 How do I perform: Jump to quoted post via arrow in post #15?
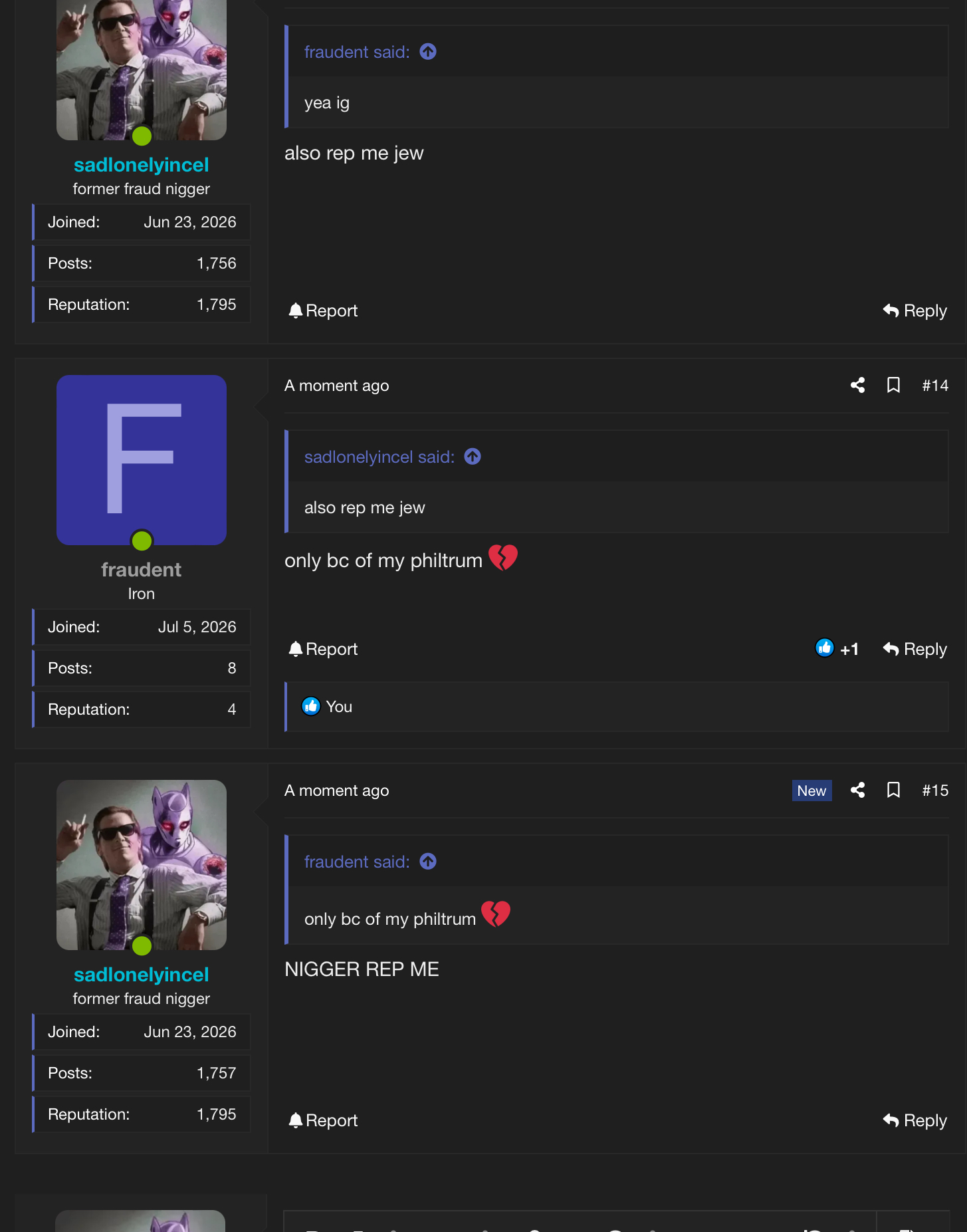pyautogui.click(x=428, y=862)
